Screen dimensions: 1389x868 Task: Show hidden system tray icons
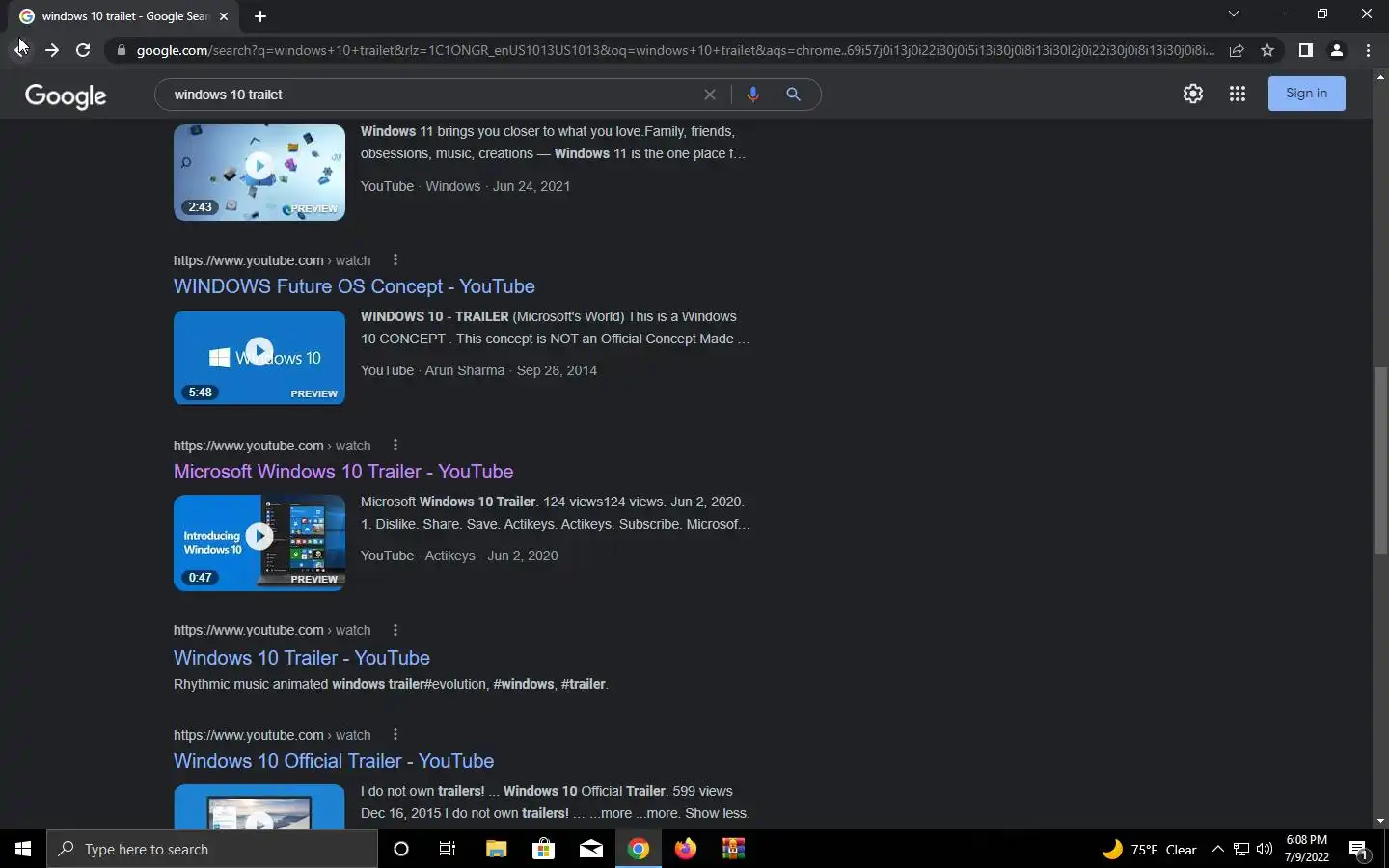click(x=1217, y=849)
